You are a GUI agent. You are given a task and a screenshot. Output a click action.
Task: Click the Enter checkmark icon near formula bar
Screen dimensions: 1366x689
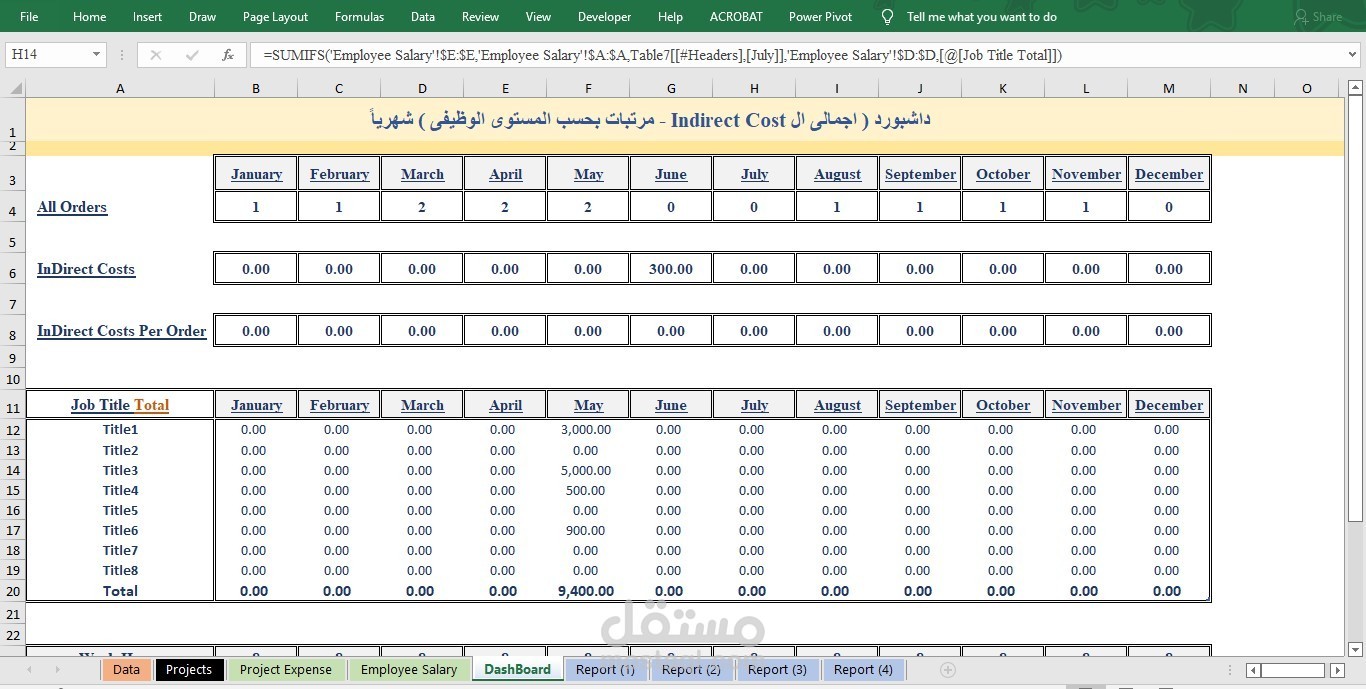[192, 55]
